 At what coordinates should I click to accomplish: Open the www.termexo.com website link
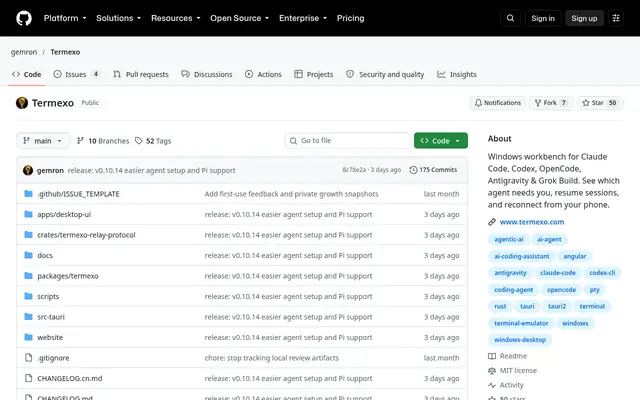pos(532,222)
